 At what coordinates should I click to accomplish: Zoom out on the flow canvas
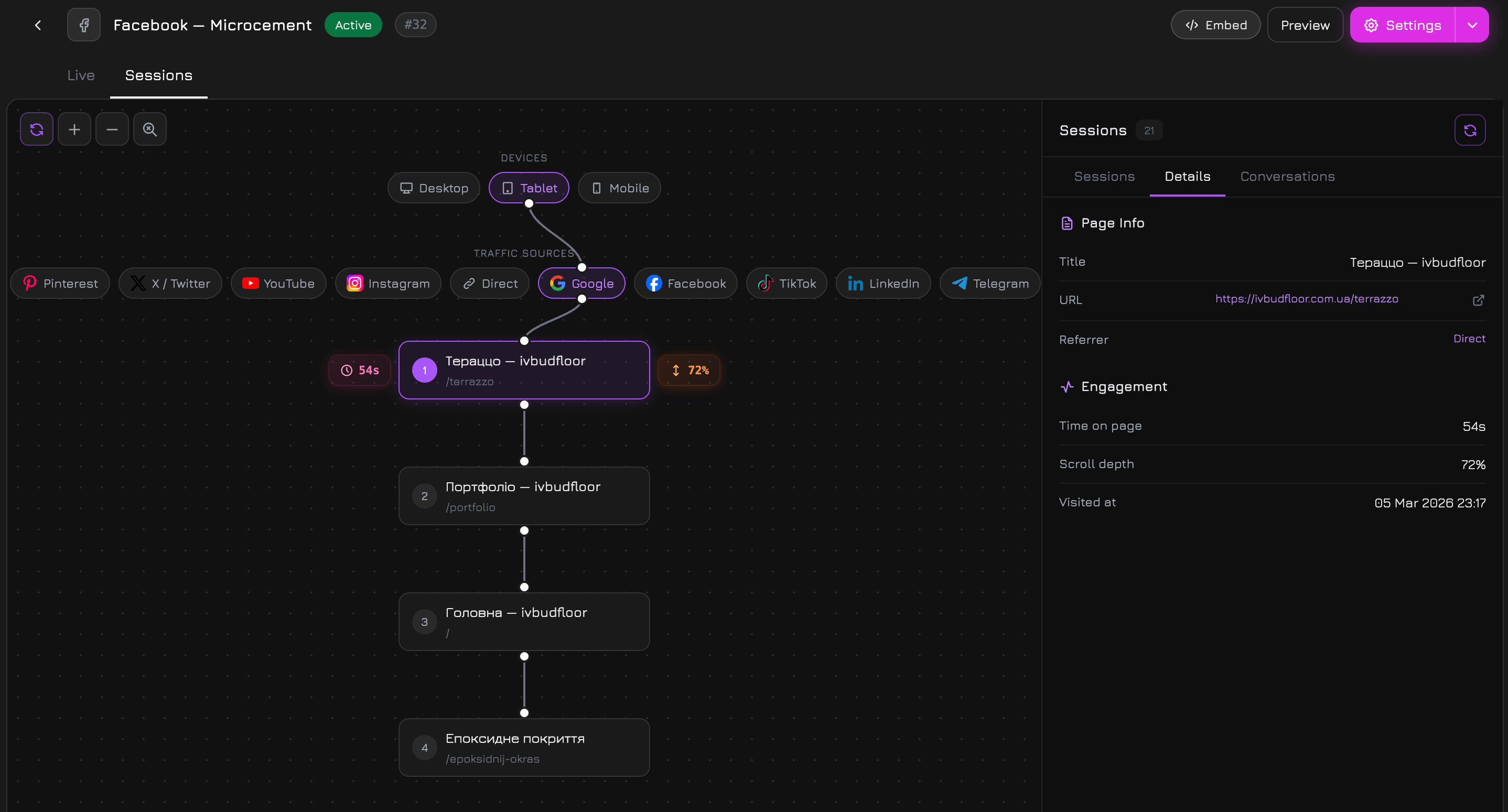pyautogui.click(x=112, y=129)
